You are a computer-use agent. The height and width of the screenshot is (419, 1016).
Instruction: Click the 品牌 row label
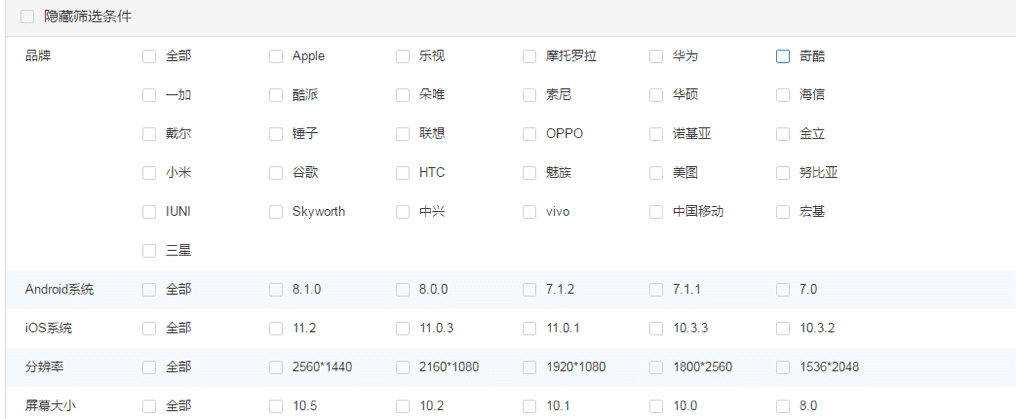point(38,56)
